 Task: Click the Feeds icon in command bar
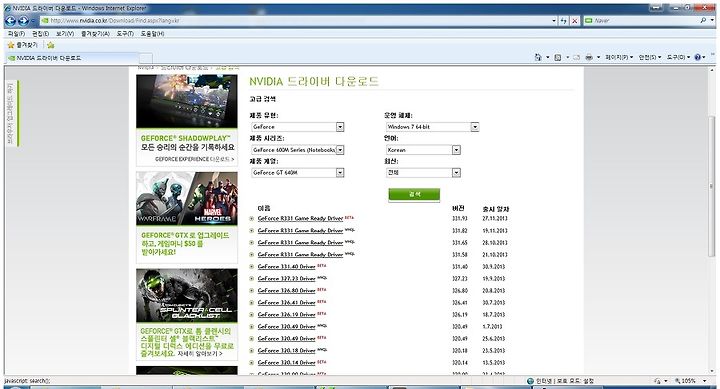pyautogui.click(x=557, y=57)
